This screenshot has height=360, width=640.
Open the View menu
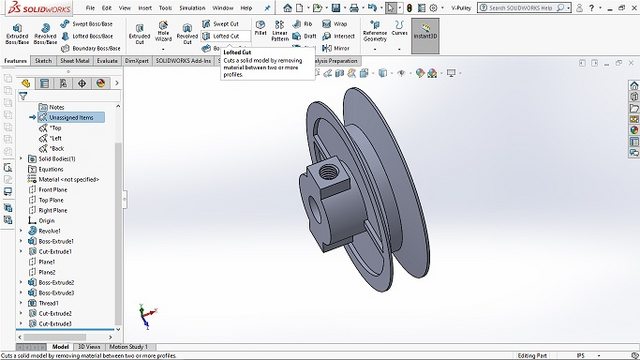click(124, 8)
